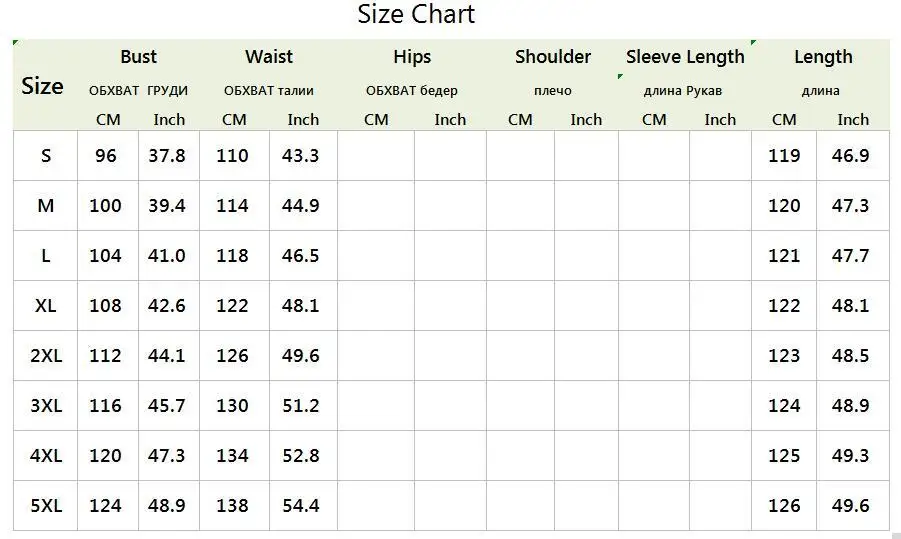Image resolution: width=901 pixels, height=539 pixels.
Task: Select the waist cell 43.3 inch
Action: click(x=303, y=156)
